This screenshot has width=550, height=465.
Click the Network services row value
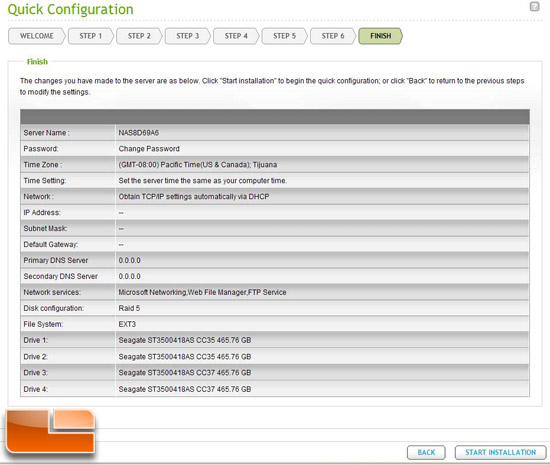click(202, 292)
